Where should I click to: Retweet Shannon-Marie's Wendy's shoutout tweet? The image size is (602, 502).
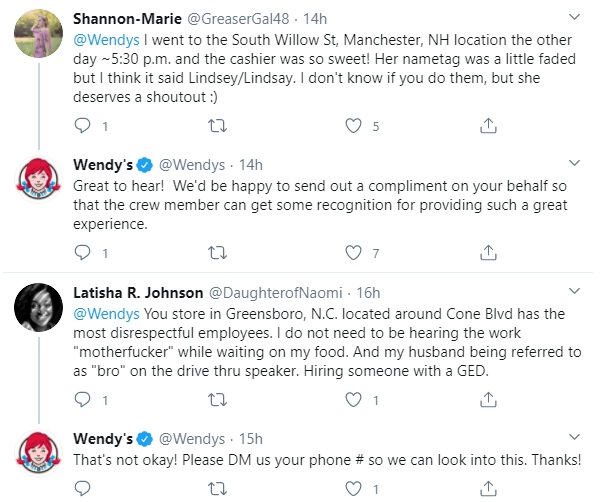pyautogui.click(x=217, y=126)
